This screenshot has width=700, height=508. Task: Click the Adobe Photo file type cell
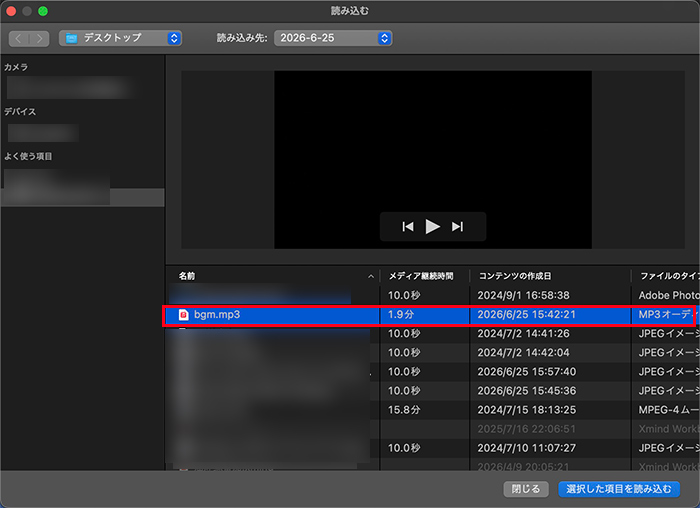668,296
